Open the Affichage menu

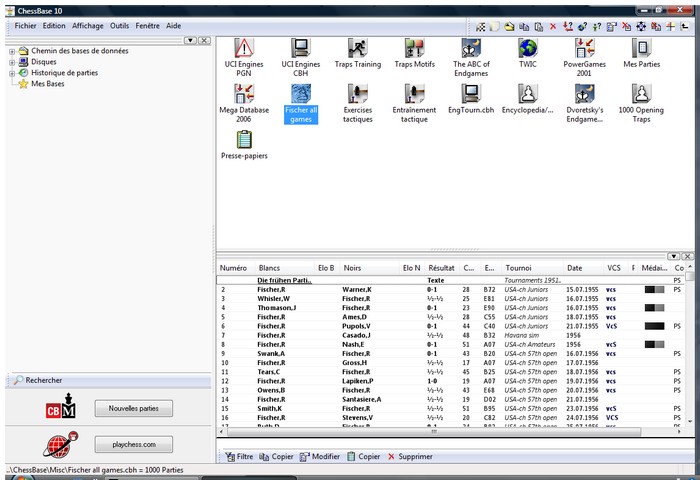(x=88, y=26)
